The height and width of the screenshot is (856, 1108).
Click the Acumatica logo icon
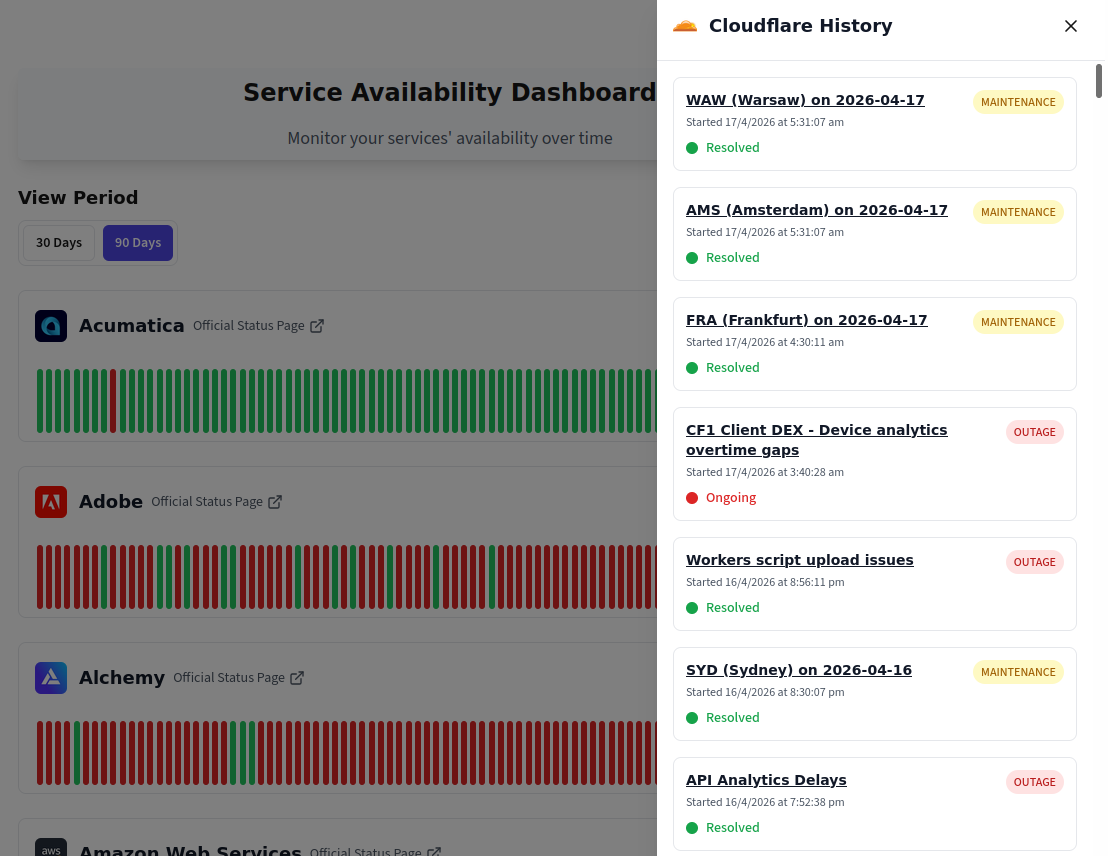[x=51, y=326]
